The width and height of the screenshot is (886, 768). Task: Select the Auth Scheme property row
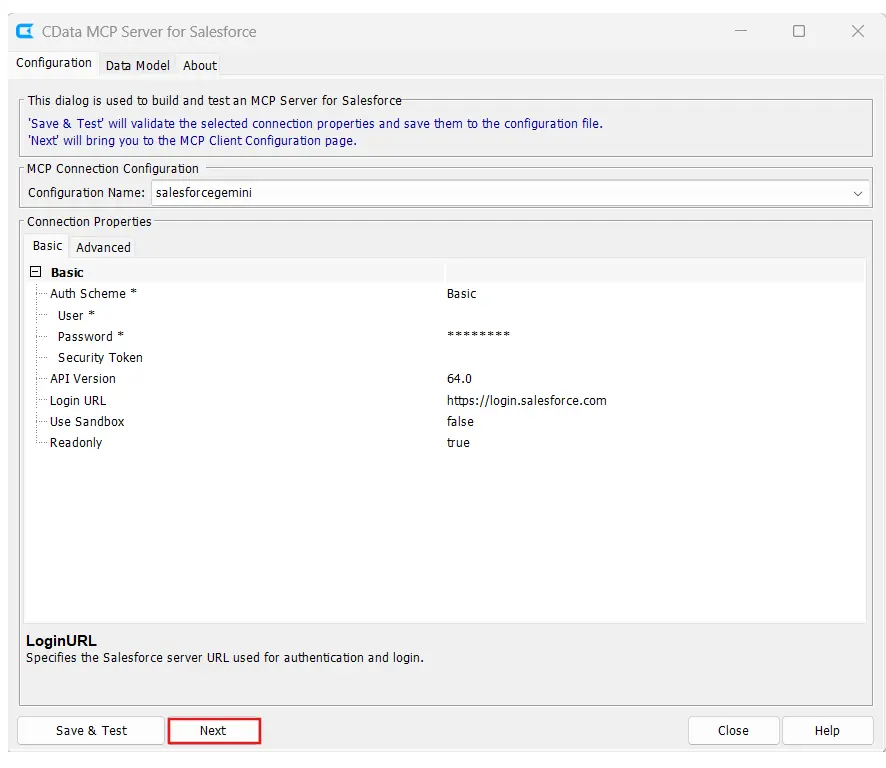click(x=94, y=294)
